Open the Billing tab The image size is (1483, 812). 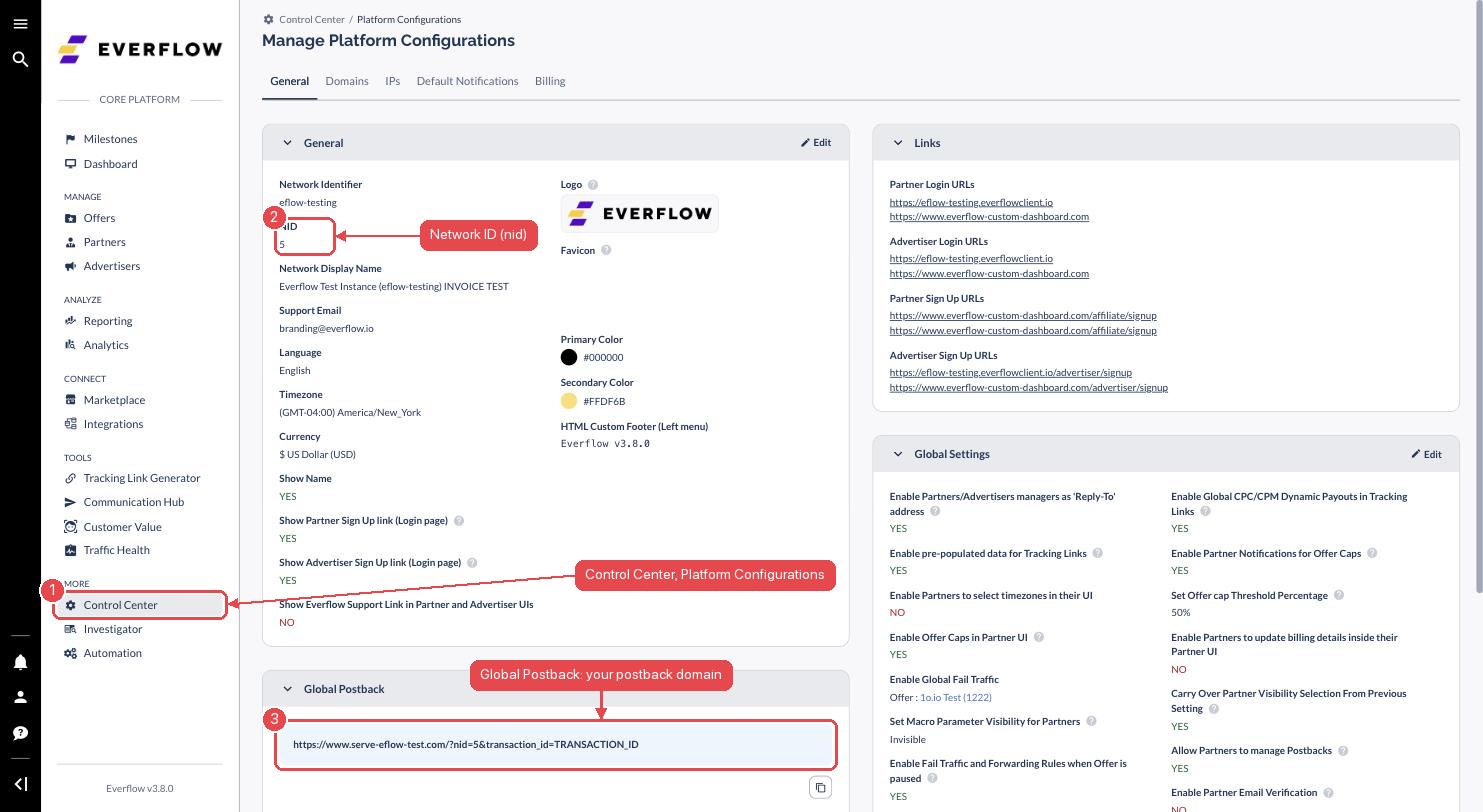(x=550, y=81)
